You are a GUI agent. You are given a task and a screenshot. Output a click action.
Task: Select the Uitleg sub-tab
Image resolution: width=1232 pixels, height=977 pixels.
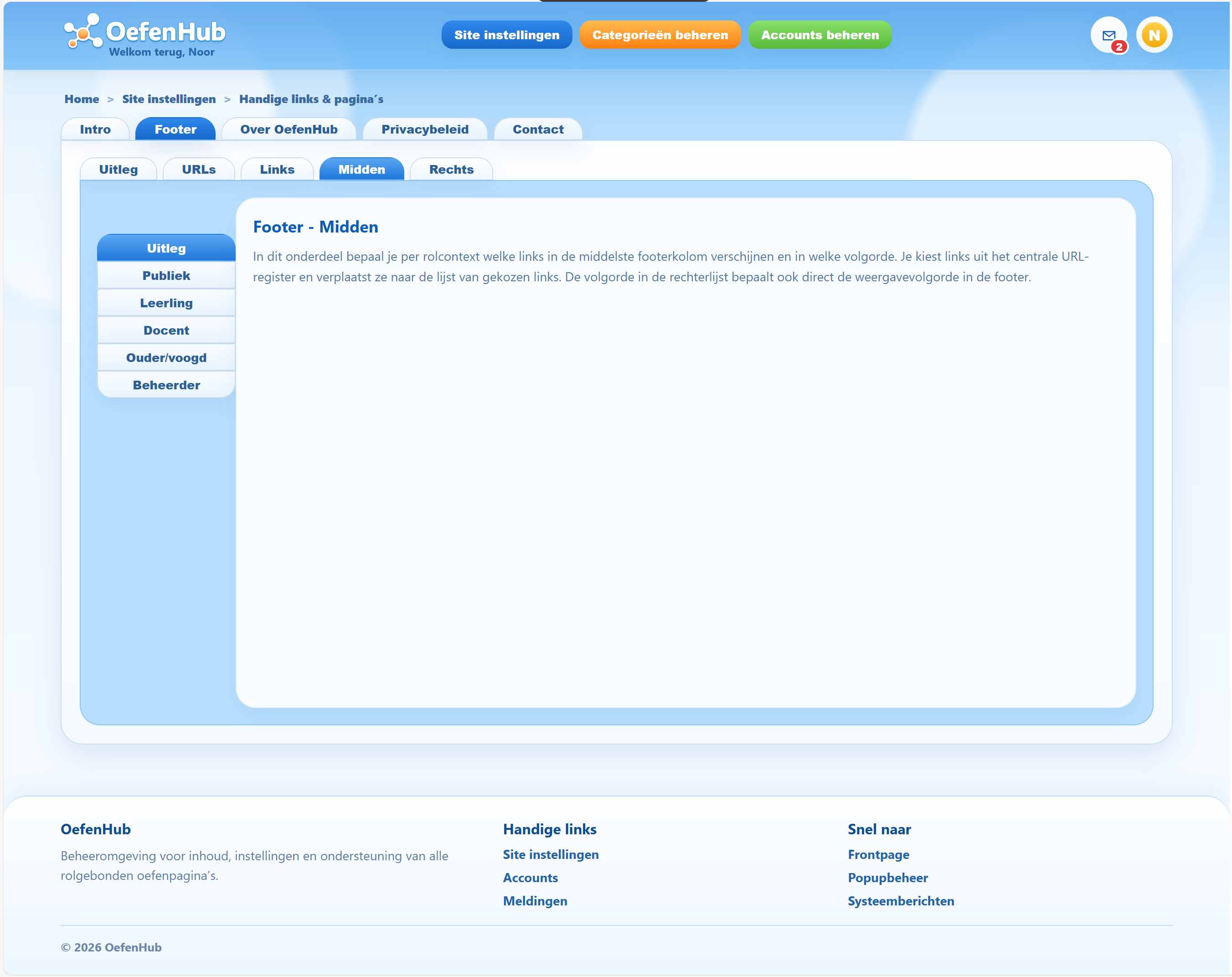[x=119, y=169]
